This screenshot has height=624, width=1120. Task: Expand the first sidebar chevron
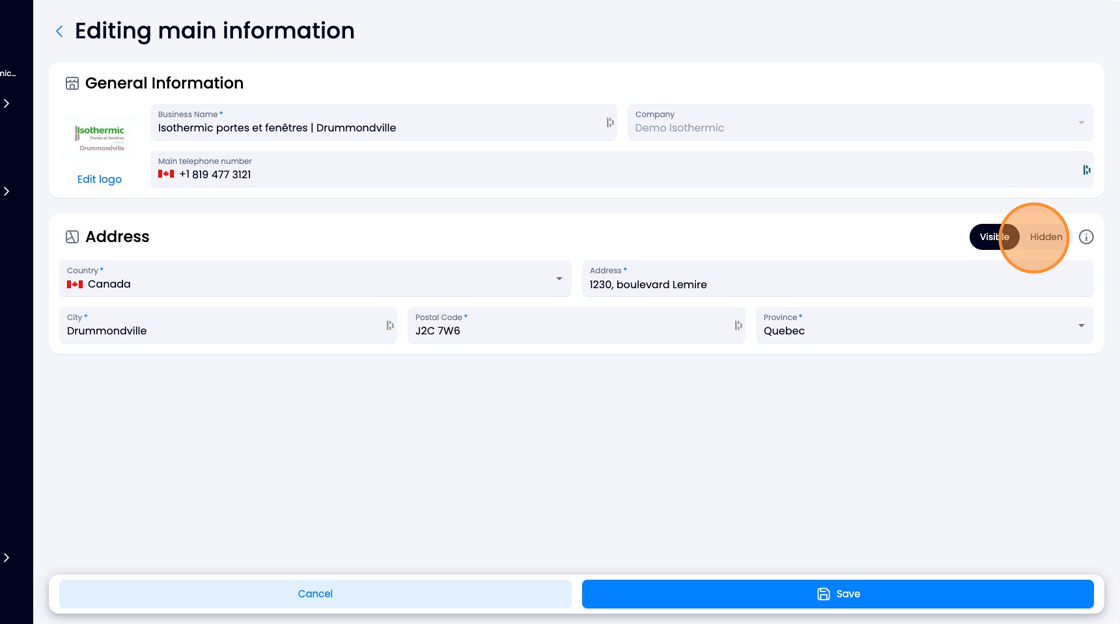coord(6,104)
